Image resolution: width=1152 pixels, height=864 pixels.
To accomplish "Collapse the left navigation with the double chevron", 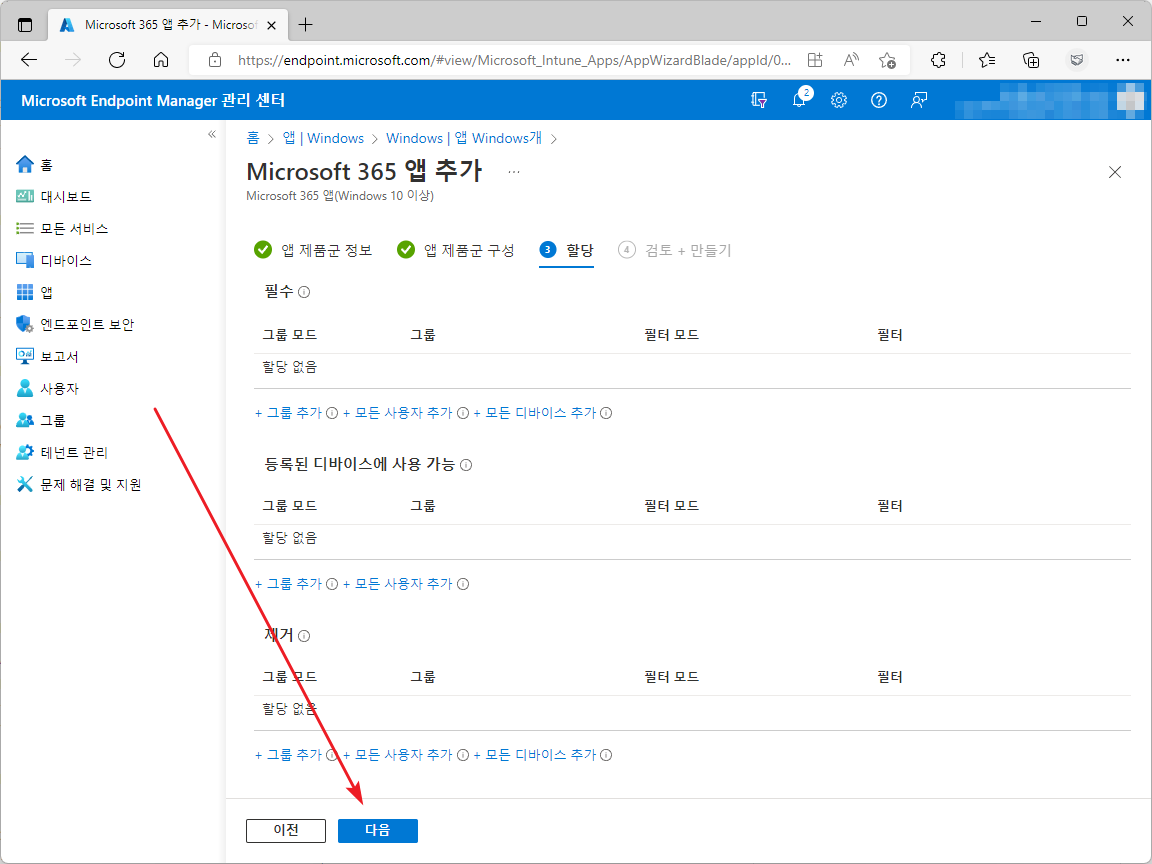I will coord(212,134).
